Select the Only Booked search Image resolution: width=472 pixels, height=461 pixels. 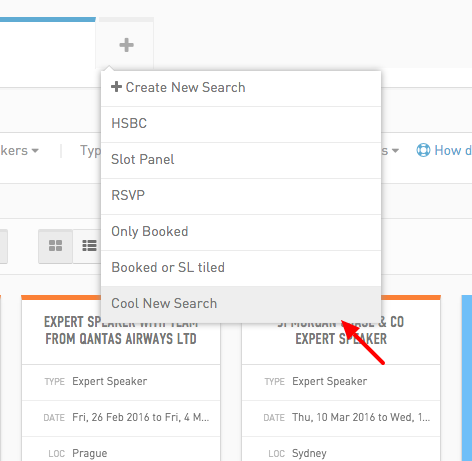(x=241, y=232)
